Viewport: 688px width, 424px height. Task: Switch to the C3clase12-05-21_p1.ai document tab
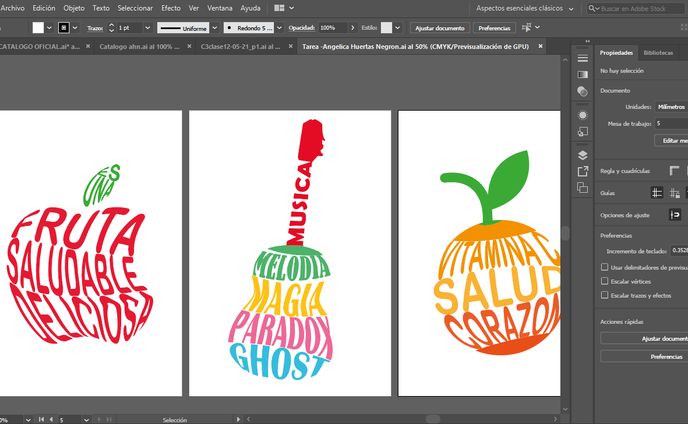240,46
